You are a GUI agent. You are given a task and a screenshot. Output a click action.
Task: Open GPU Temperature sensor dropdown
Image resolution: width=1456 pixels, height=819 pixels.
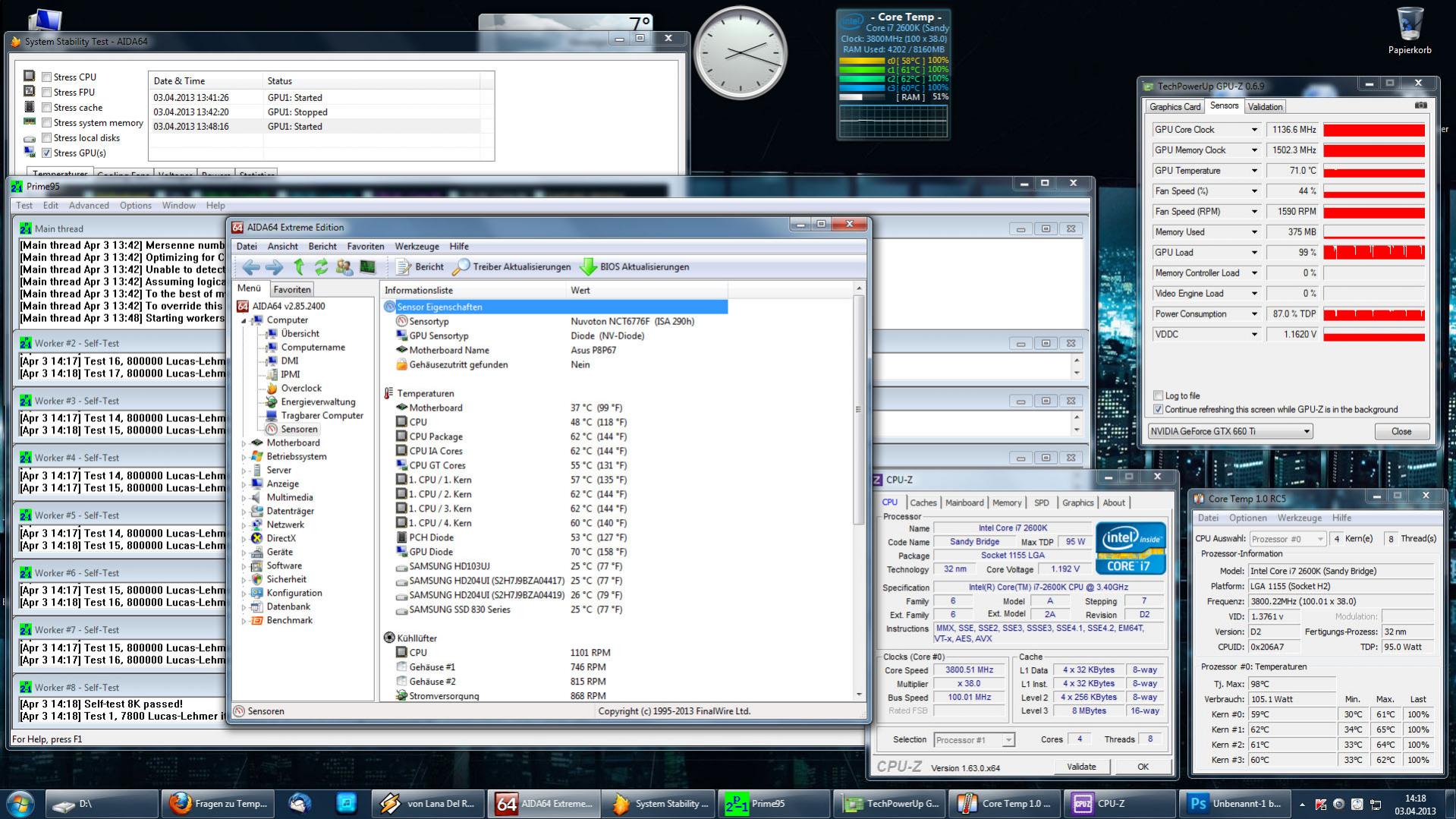(x=1253, y=171)
